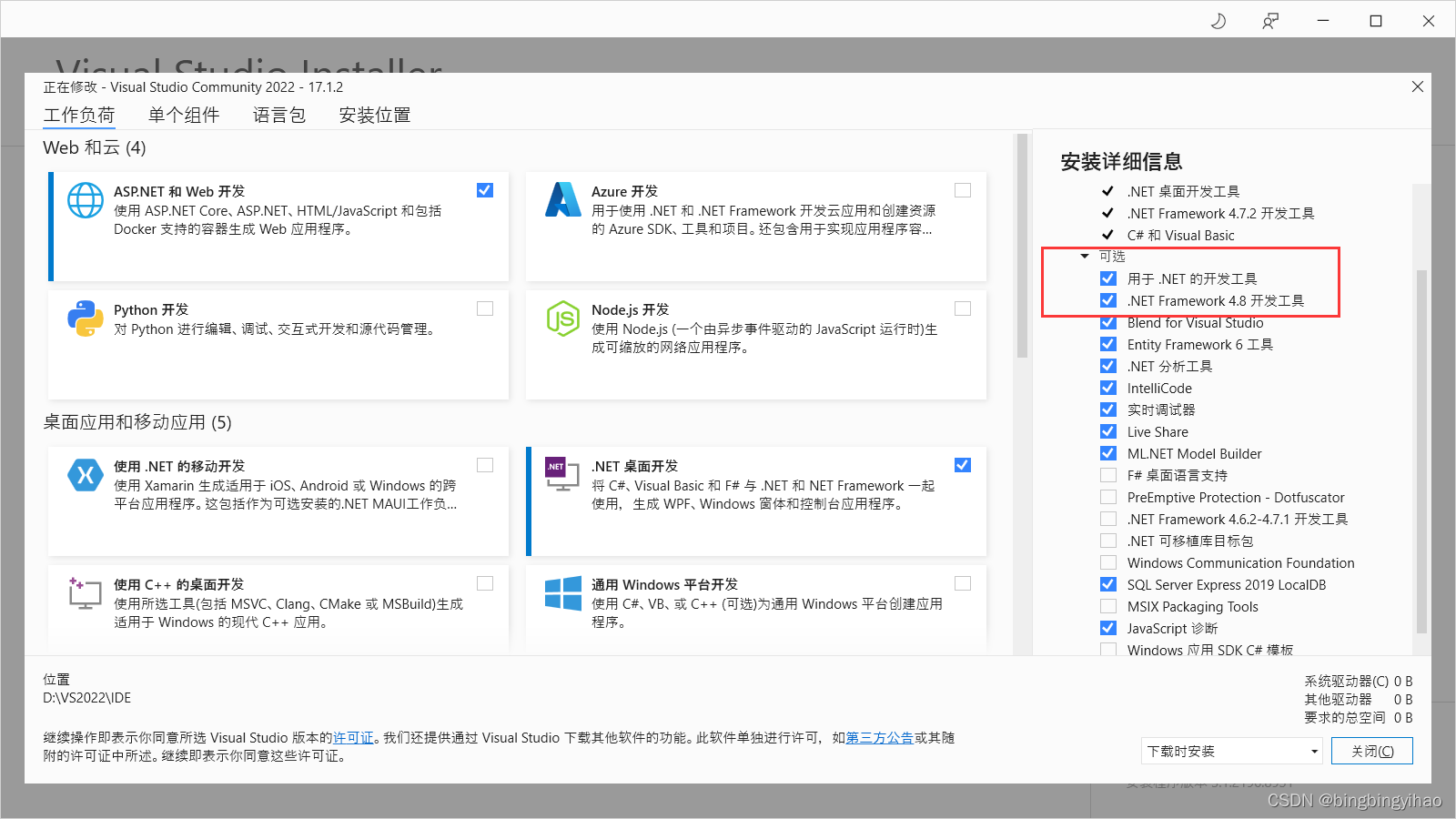Viewport: 1456px width, 819px height.
Task: Uncheck 实时调试器 option
Action: [1108, 409]
